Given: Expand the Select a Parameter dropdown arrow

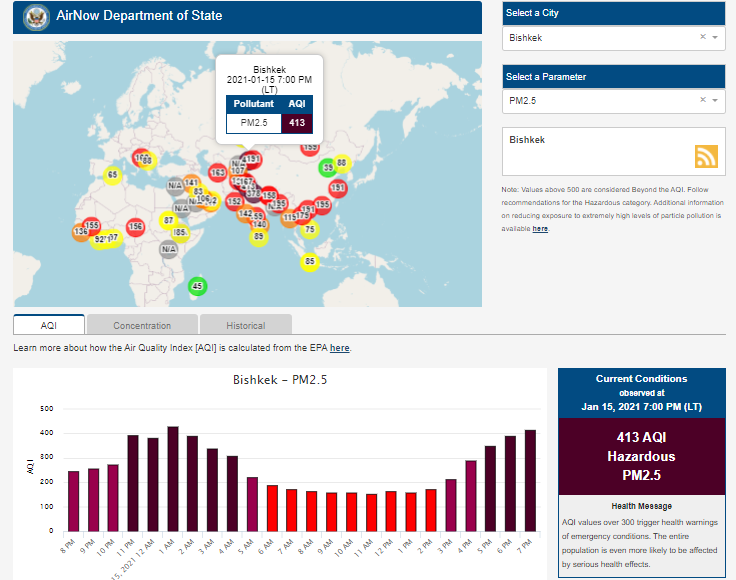Looking at the screenshot, I should [x=715, y=100].
